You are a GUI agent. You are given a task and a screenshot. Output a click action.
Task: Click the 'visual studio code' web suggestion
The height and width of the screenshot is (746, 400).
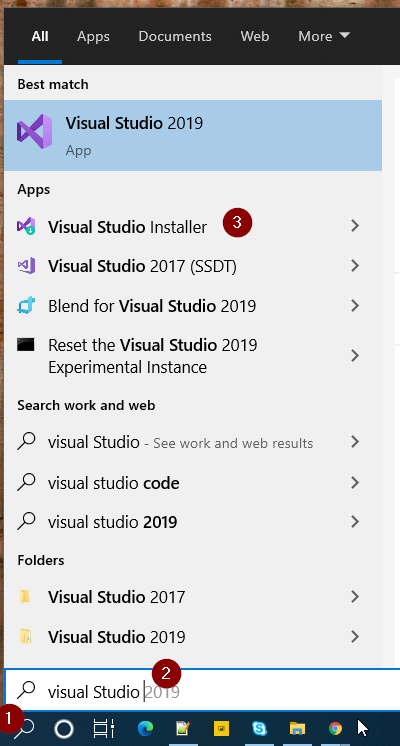click(114, 483)
